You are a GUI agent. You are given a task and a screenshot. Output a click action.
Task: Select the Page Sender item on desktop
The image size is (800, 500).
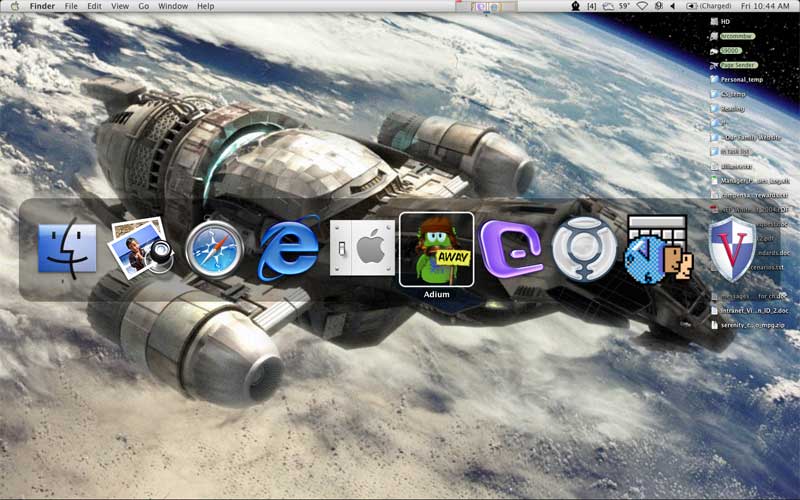tap(733, 65)
